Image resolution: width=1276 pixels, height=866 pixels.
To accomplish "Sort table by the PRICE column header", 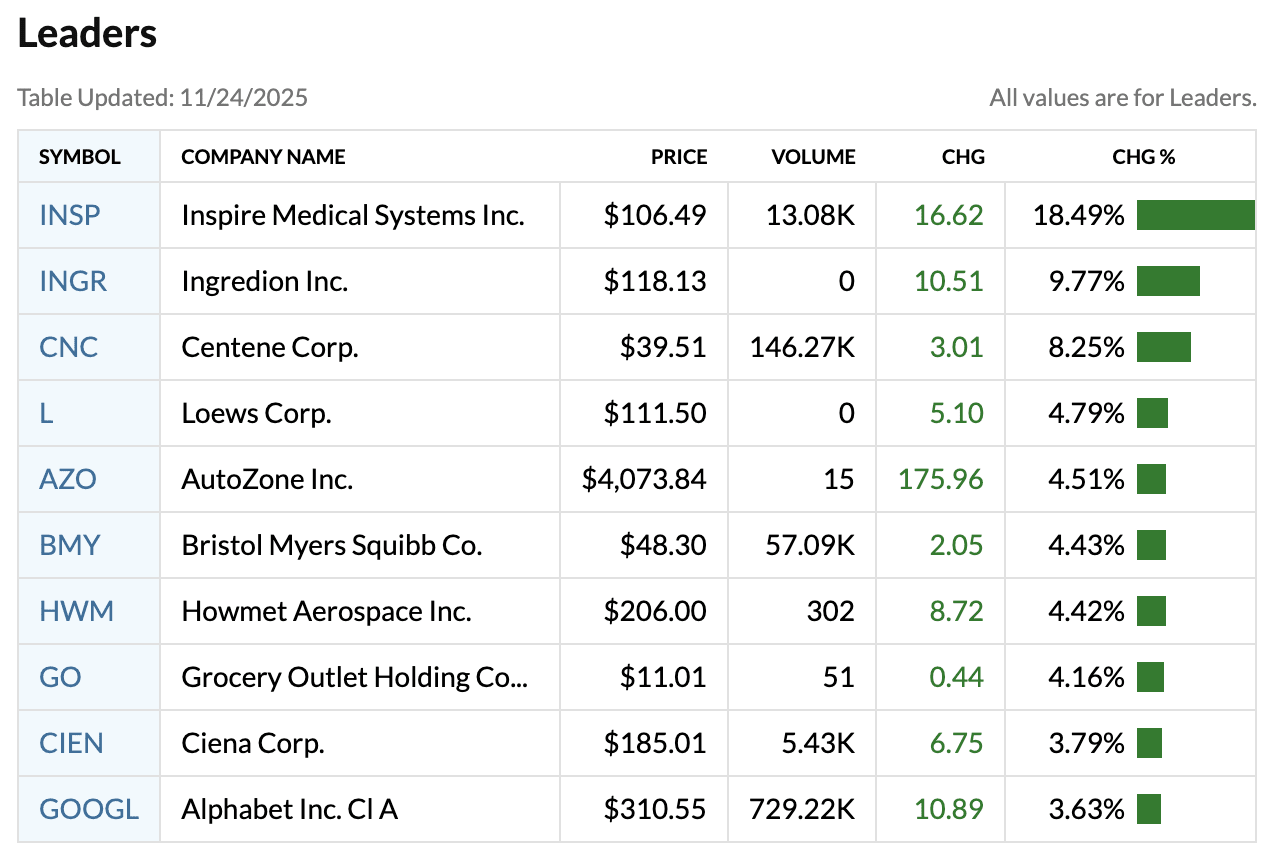I will click(678, 157).
